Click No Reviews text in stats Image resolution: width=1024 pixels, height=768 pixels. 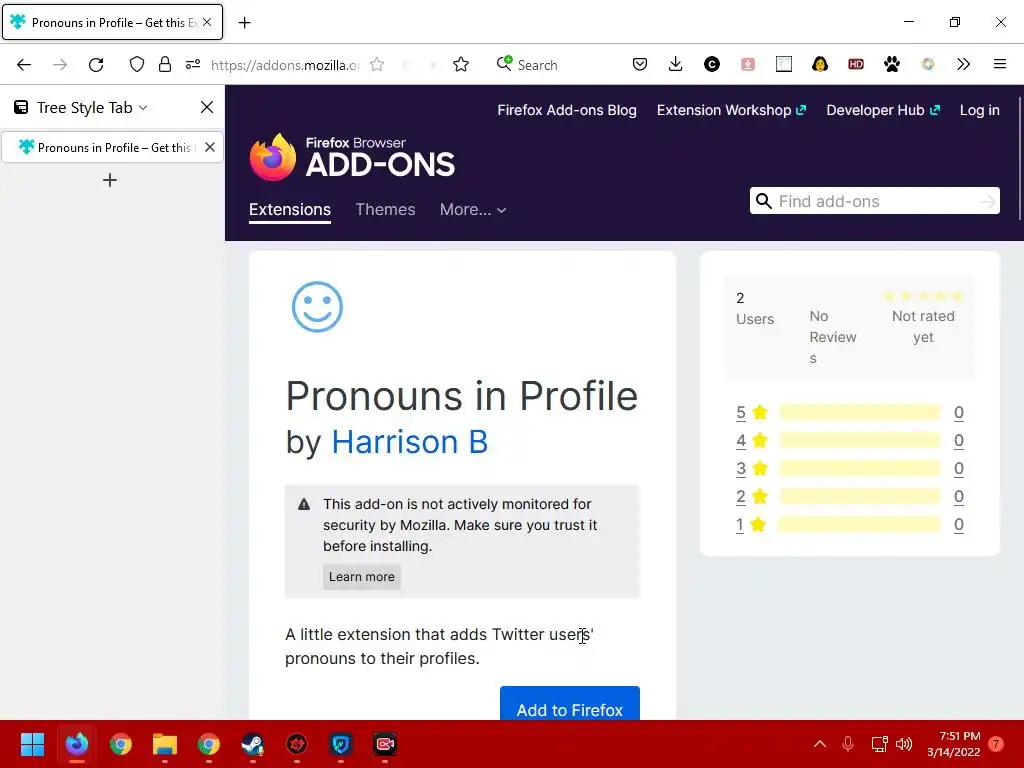click(833, 337)
